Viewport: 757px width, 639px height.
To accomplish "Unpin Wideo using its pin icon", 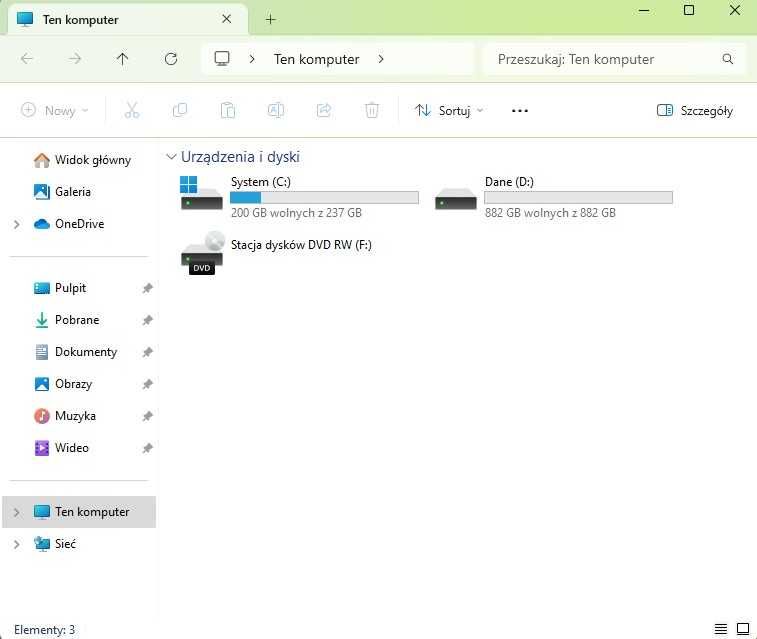I will point(147,448).
